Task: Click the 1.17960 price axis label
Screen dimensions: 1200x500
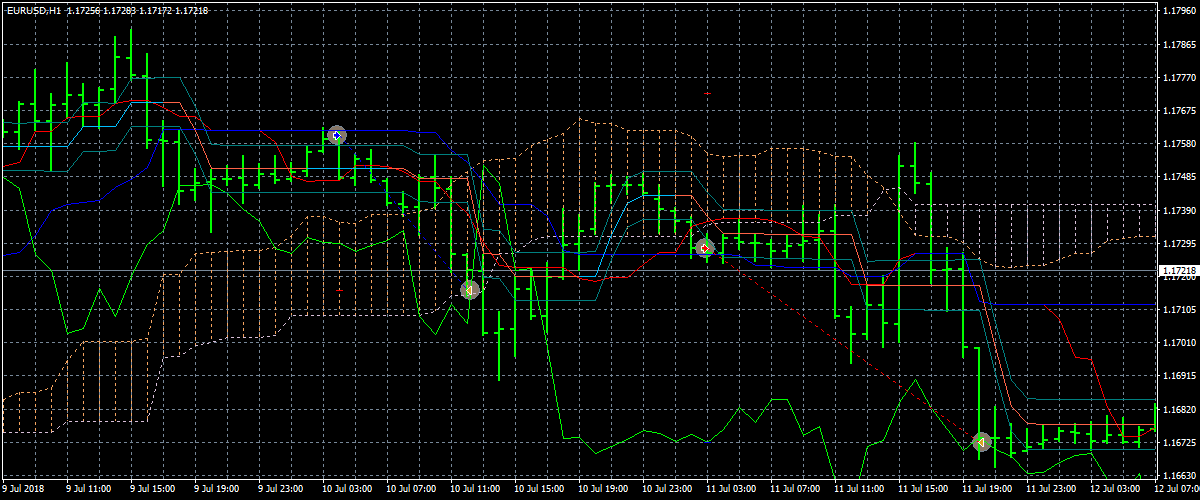Action: click(1180, 12)
